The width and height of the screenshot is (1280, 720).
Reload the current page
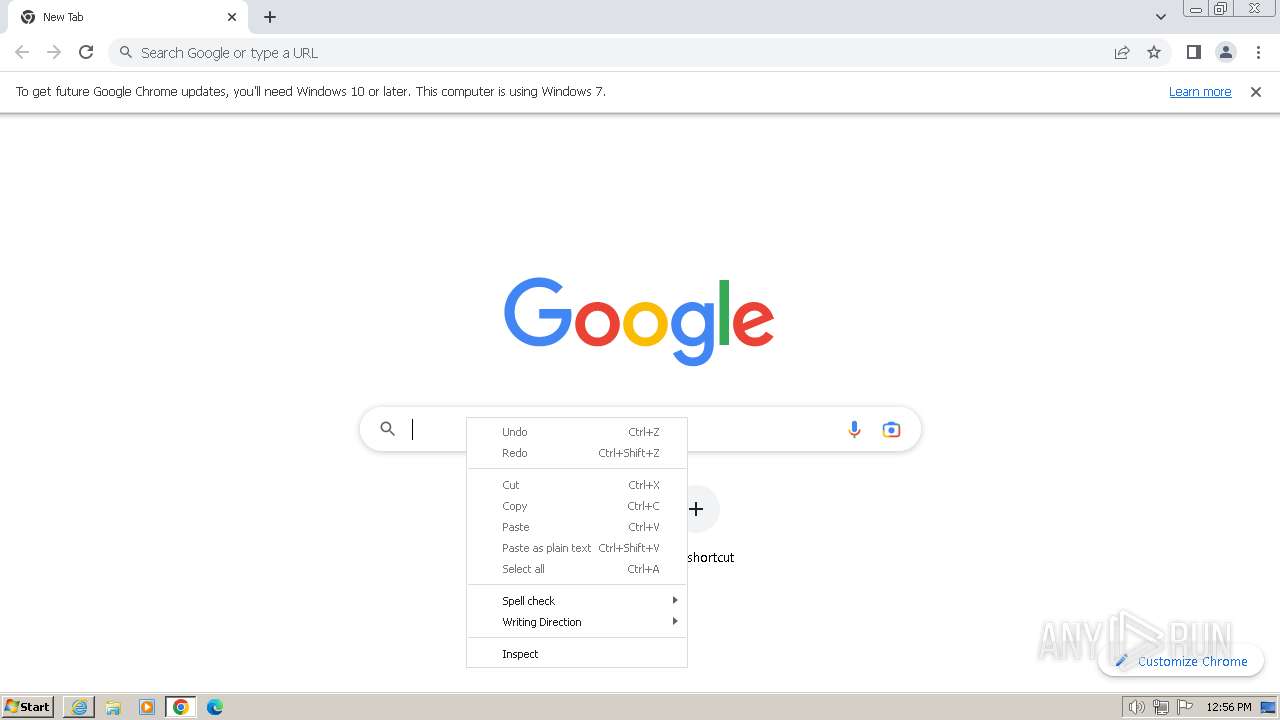click(x=86, y=52)
